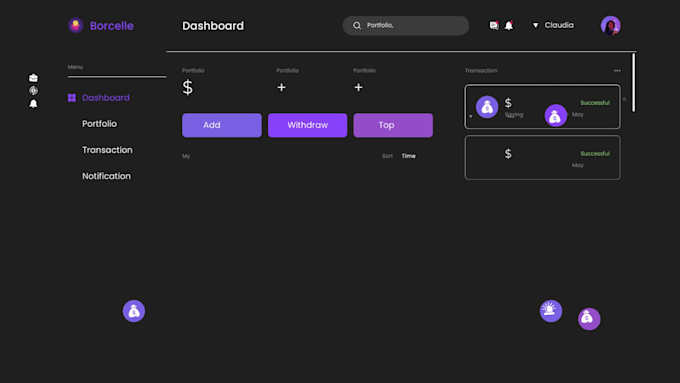Screen dimensions: 680x383
Task: Expand the dropdown arrow beside Claudia
Action: point(535,26)
